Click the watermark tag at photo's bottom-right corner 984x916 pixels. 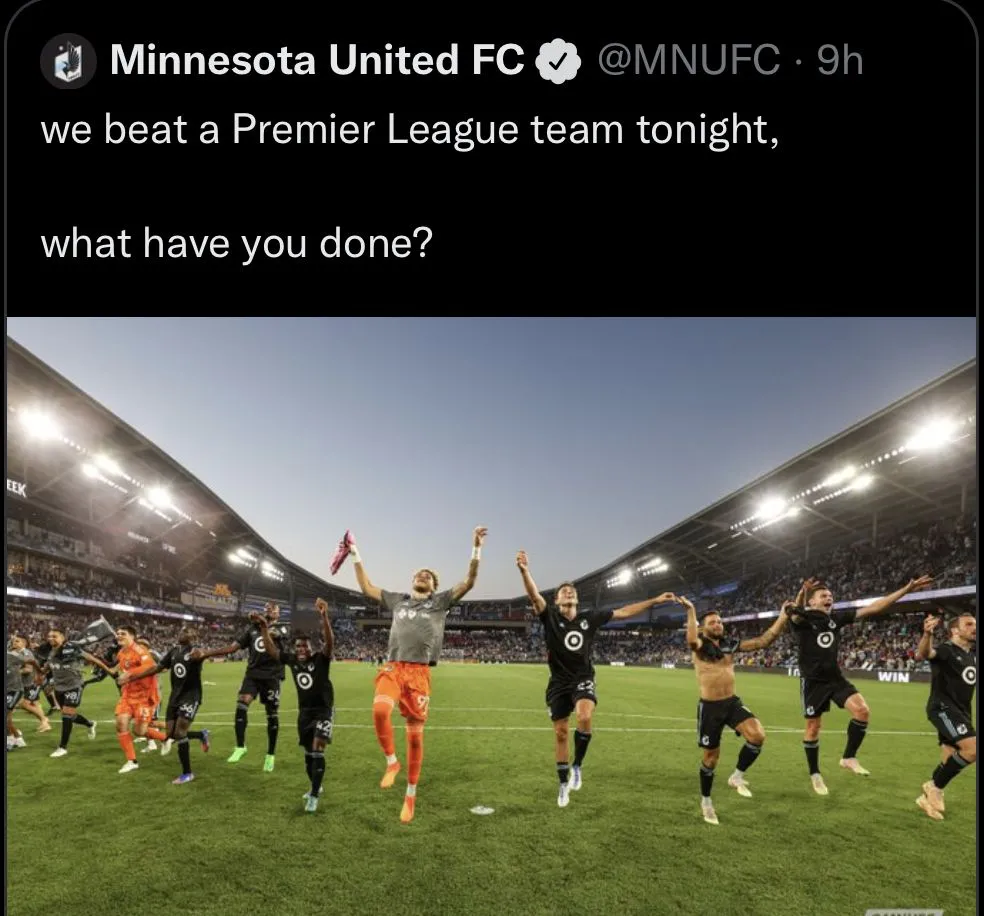pos(903,912)
